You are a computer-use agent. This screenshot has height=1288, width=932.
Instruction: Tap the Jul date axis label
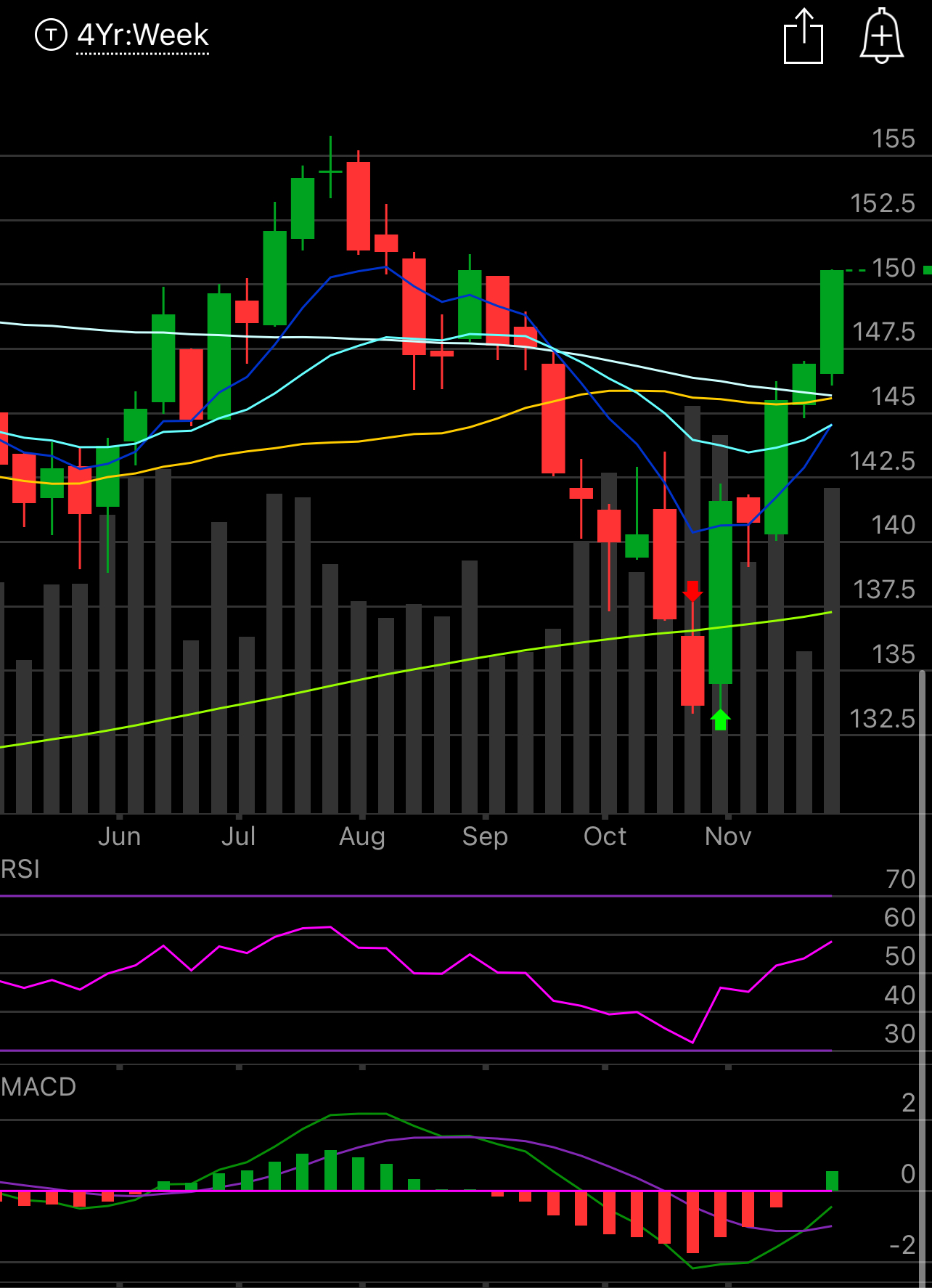click(238, 836)
